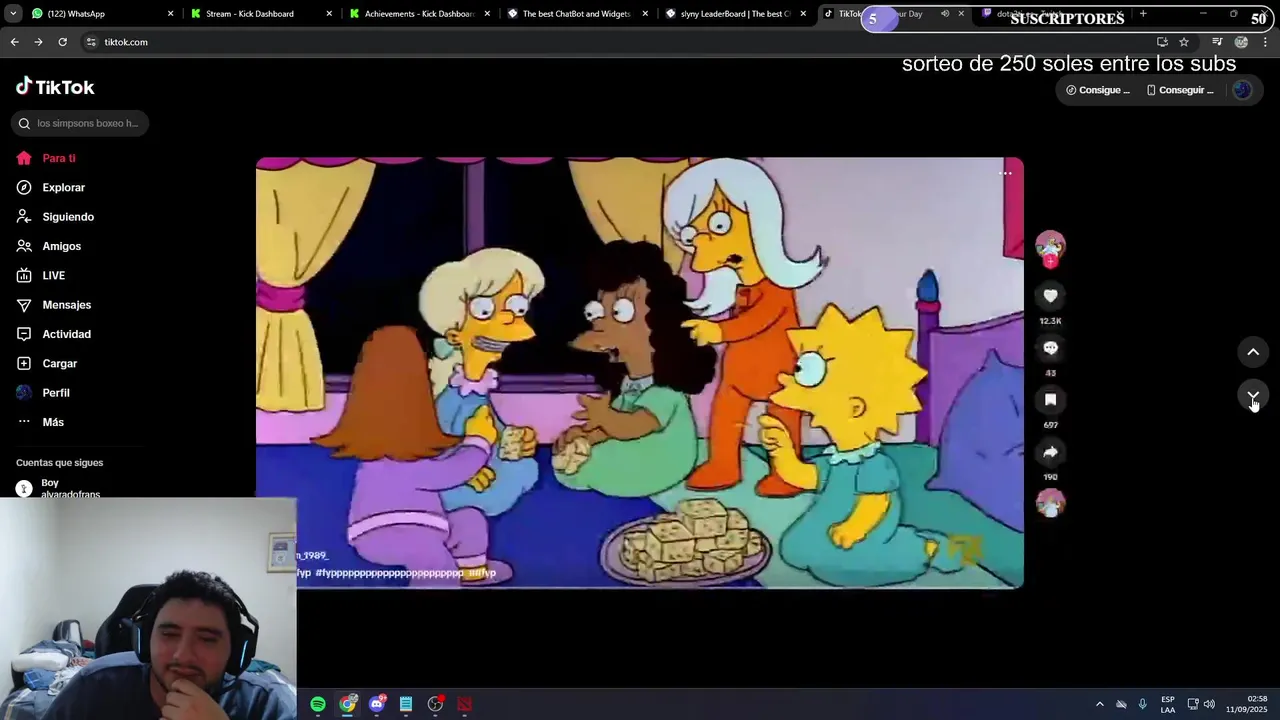This screenshot has width=1280, height=720.
Task: Open the comments bubble icon
Action: (x=1050, y=348)
